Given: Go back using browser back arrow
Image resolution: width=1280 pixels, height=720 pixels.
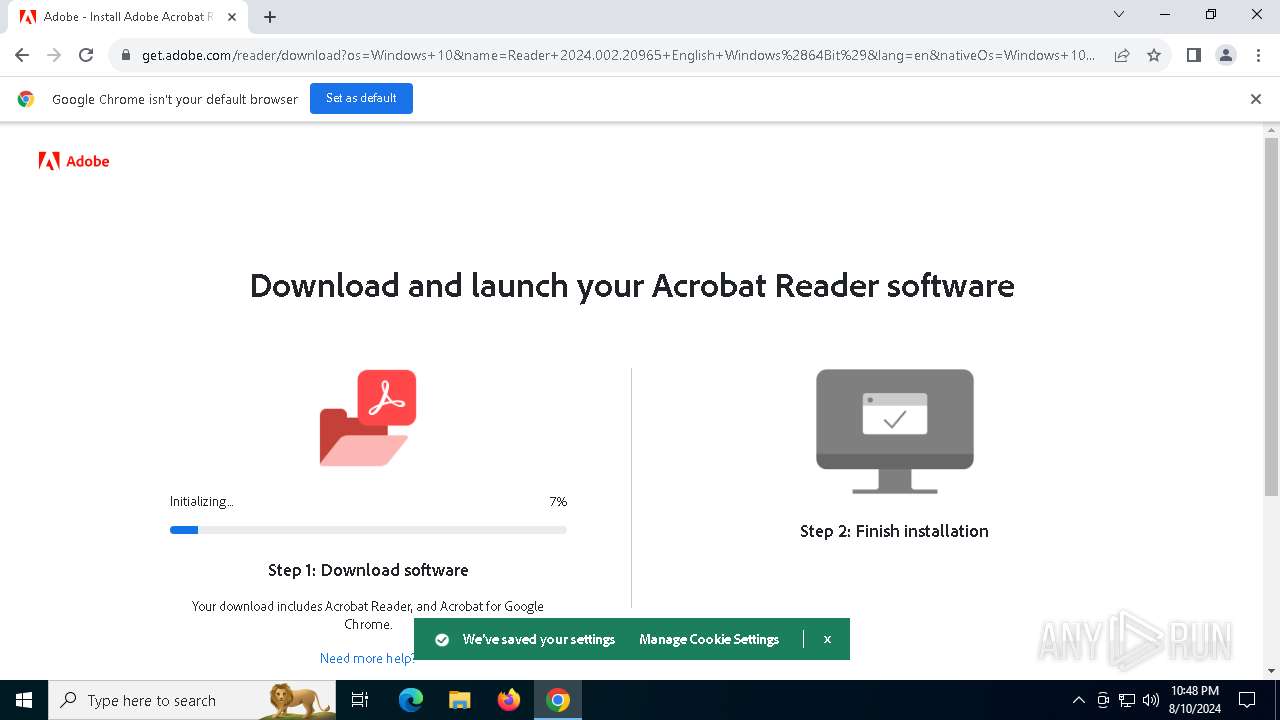Looking at the screenshot, I should 22,55.
